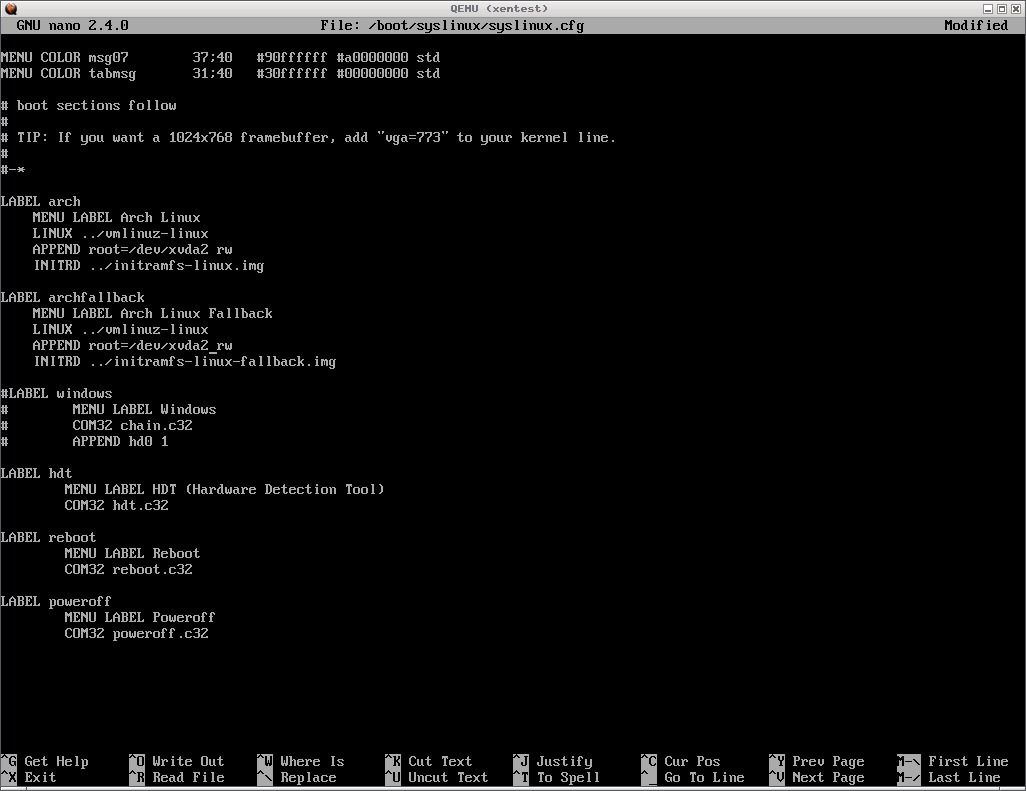Click the ^W Where Is shortcut

[300, 761]
